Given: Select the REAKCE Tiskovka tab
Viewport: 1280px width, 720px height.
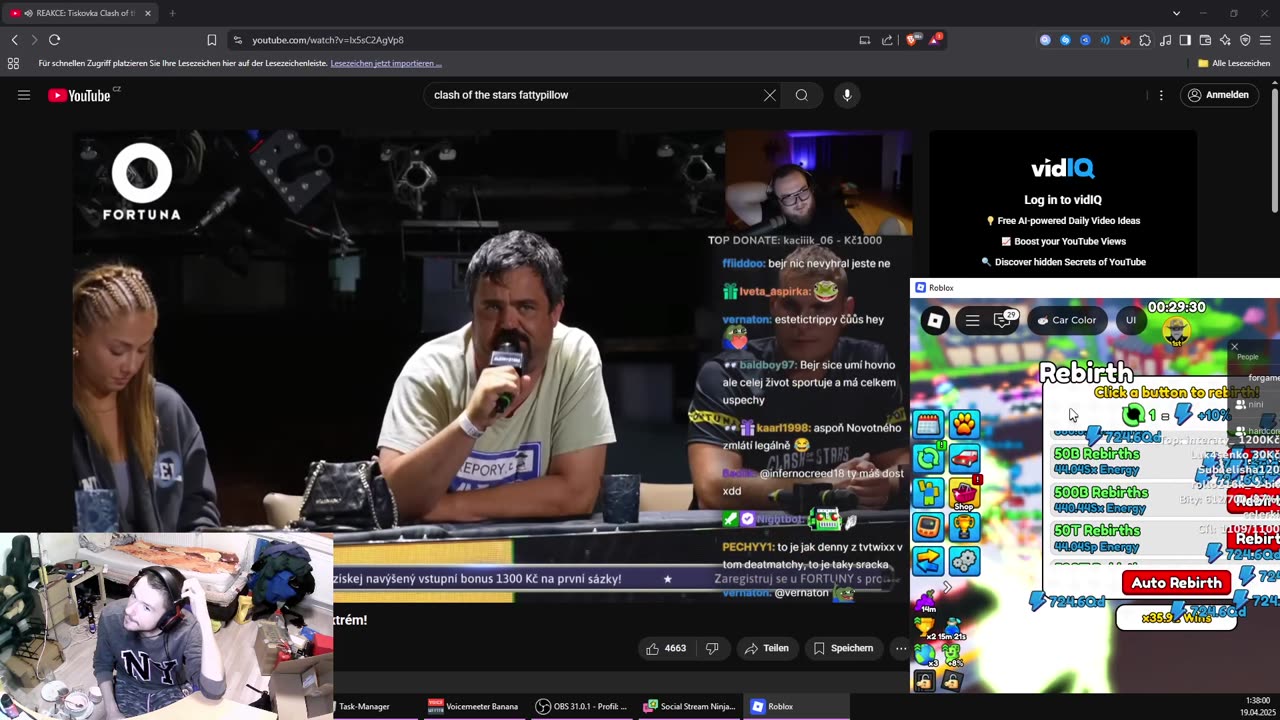Looking at the screenshot, I should 79,13.
